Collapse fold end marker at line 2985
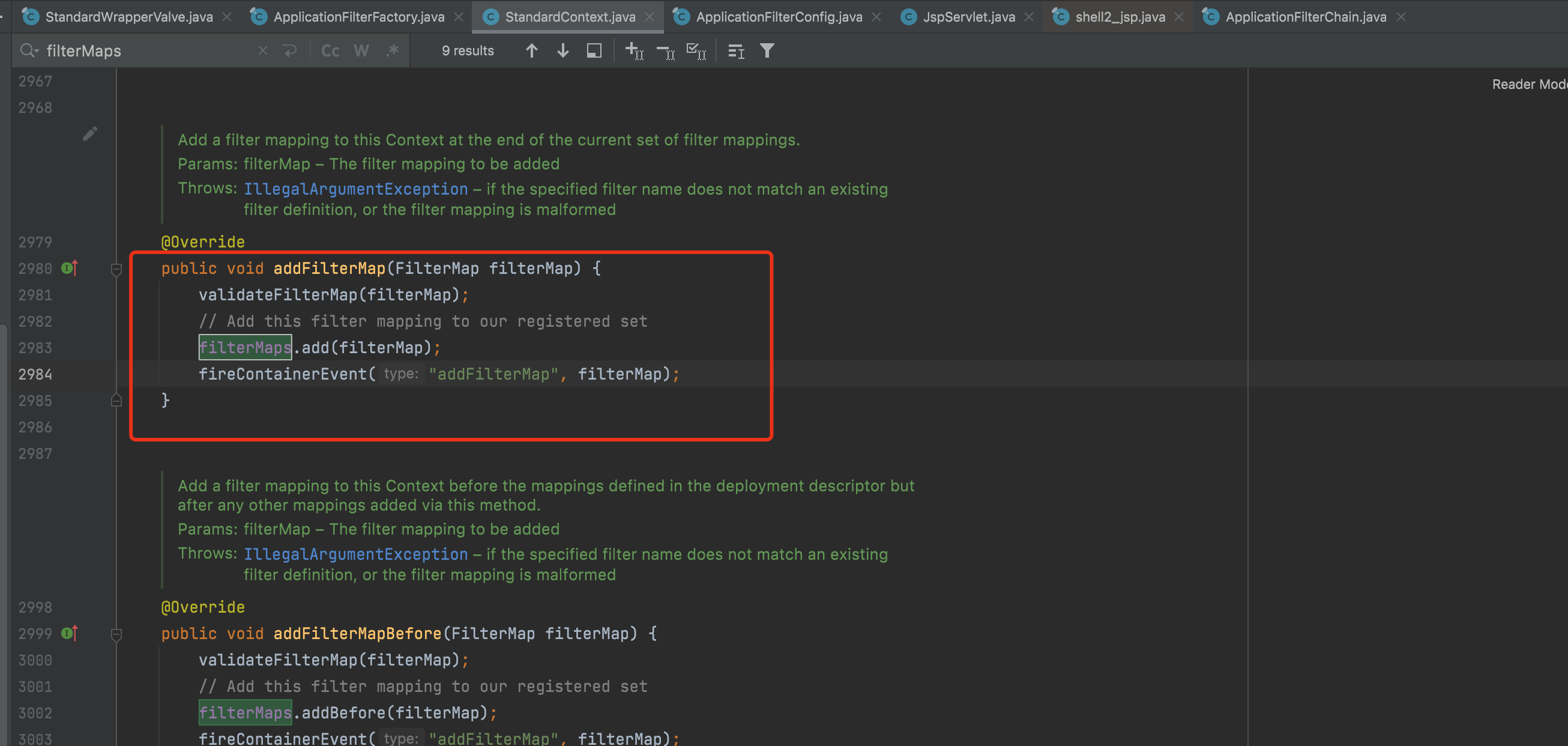Viewport: 1568px width, 746px height. coord(116,400)
